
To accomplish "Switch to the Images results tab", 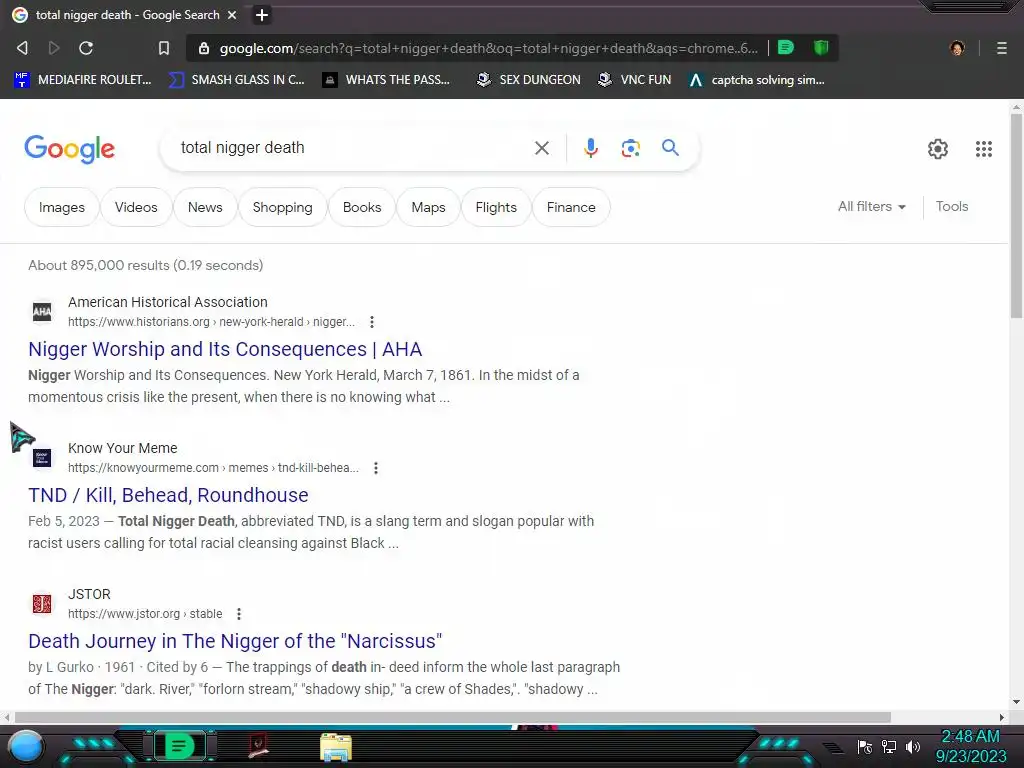I will click(61, 207).
